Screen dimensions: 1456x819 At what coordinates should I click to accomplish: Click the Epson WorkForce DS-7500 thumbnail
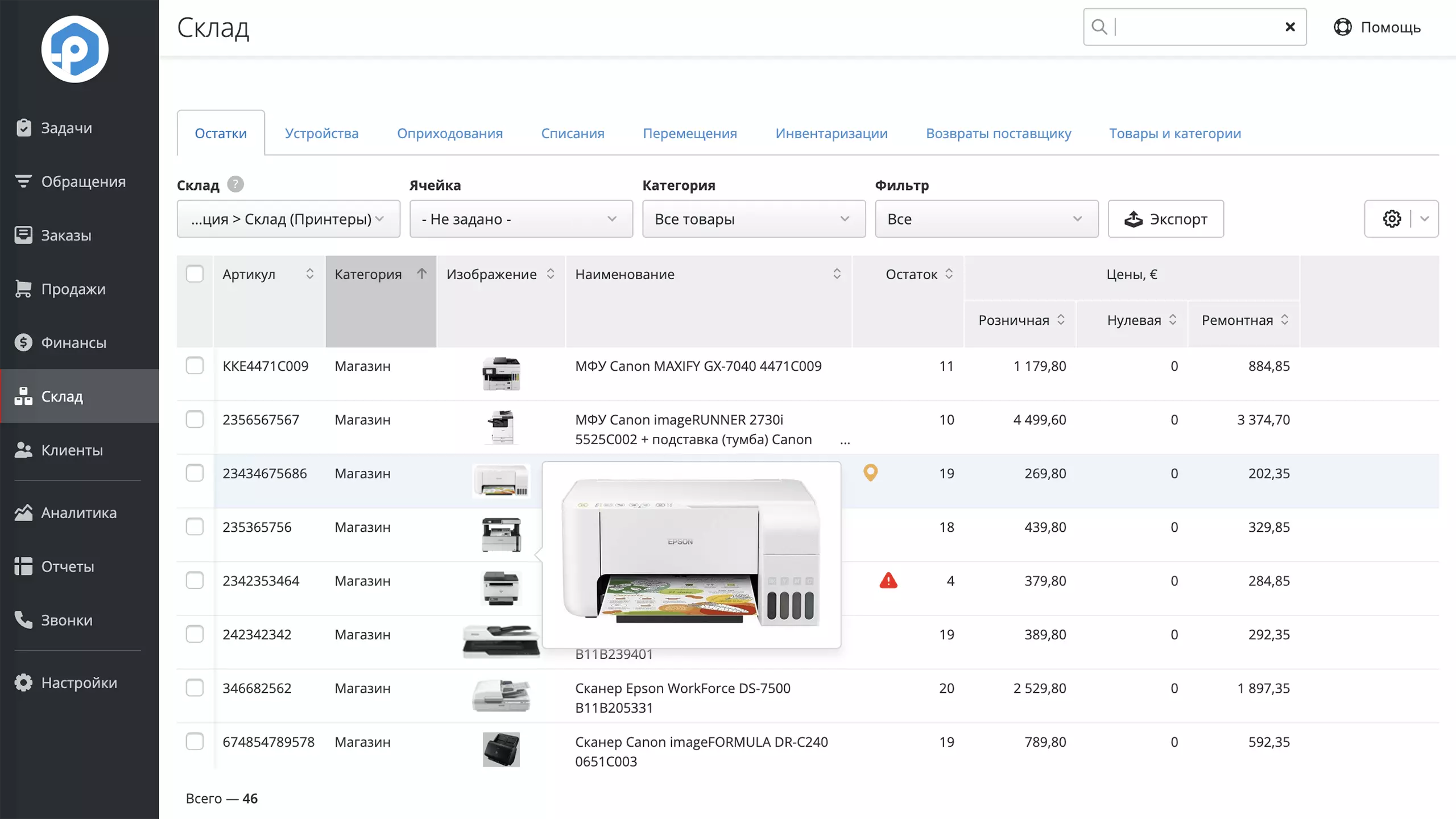501,696
